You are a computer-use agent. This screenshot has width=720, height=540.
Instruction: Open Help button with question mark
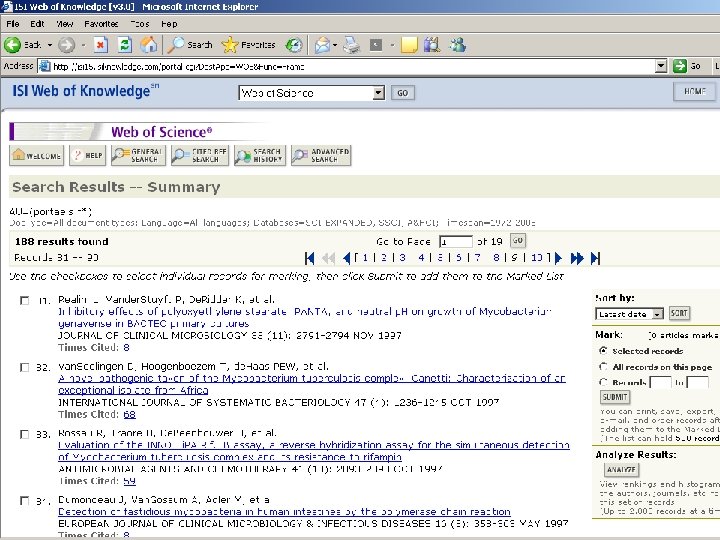88,155
